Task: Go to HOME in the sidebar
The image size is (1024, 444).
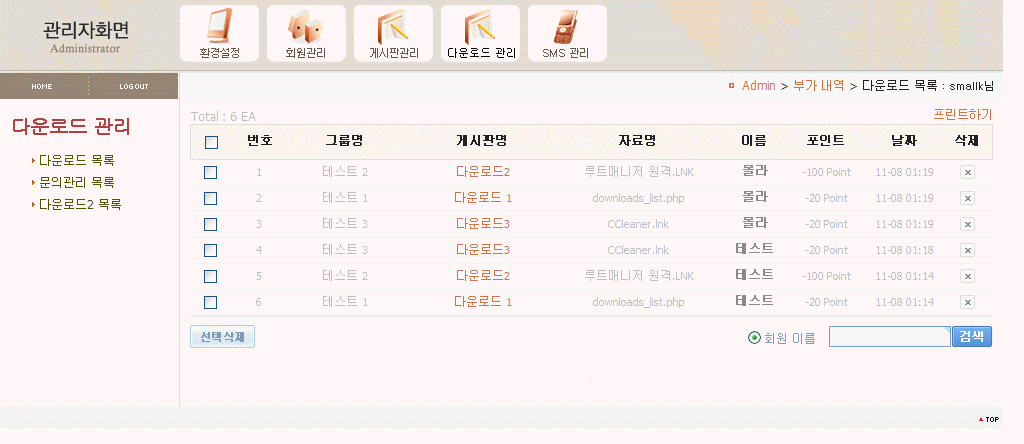Action: point(42,87)
